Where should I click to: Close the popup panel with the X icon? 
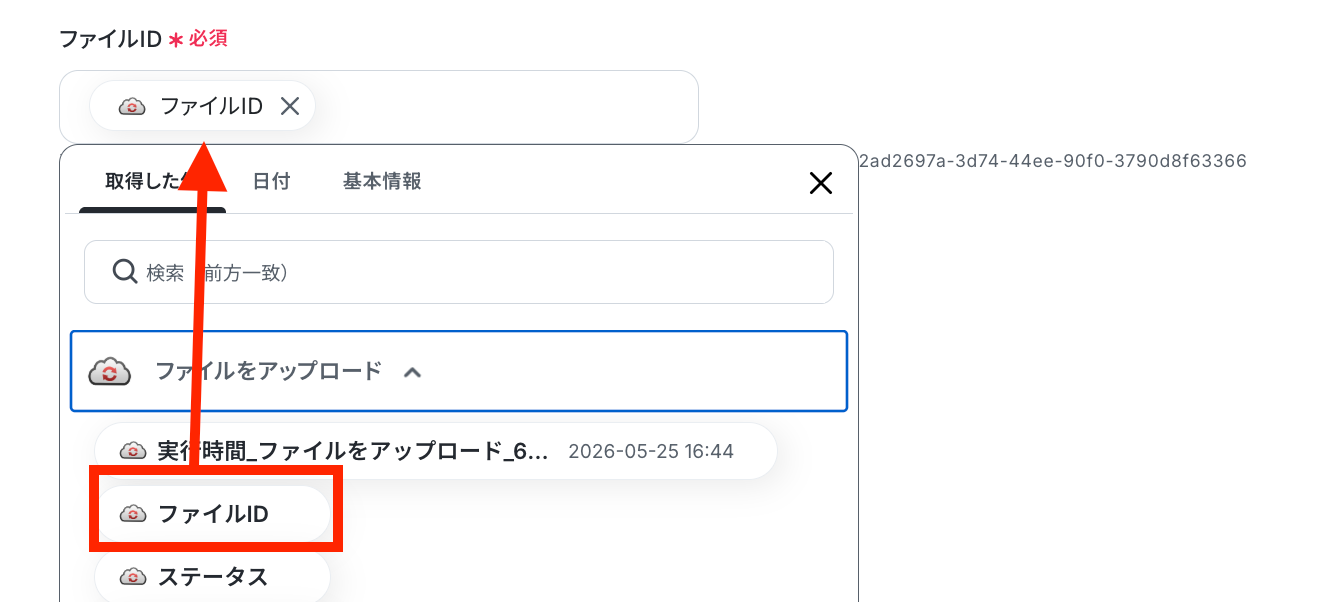(x=821, y=183)
